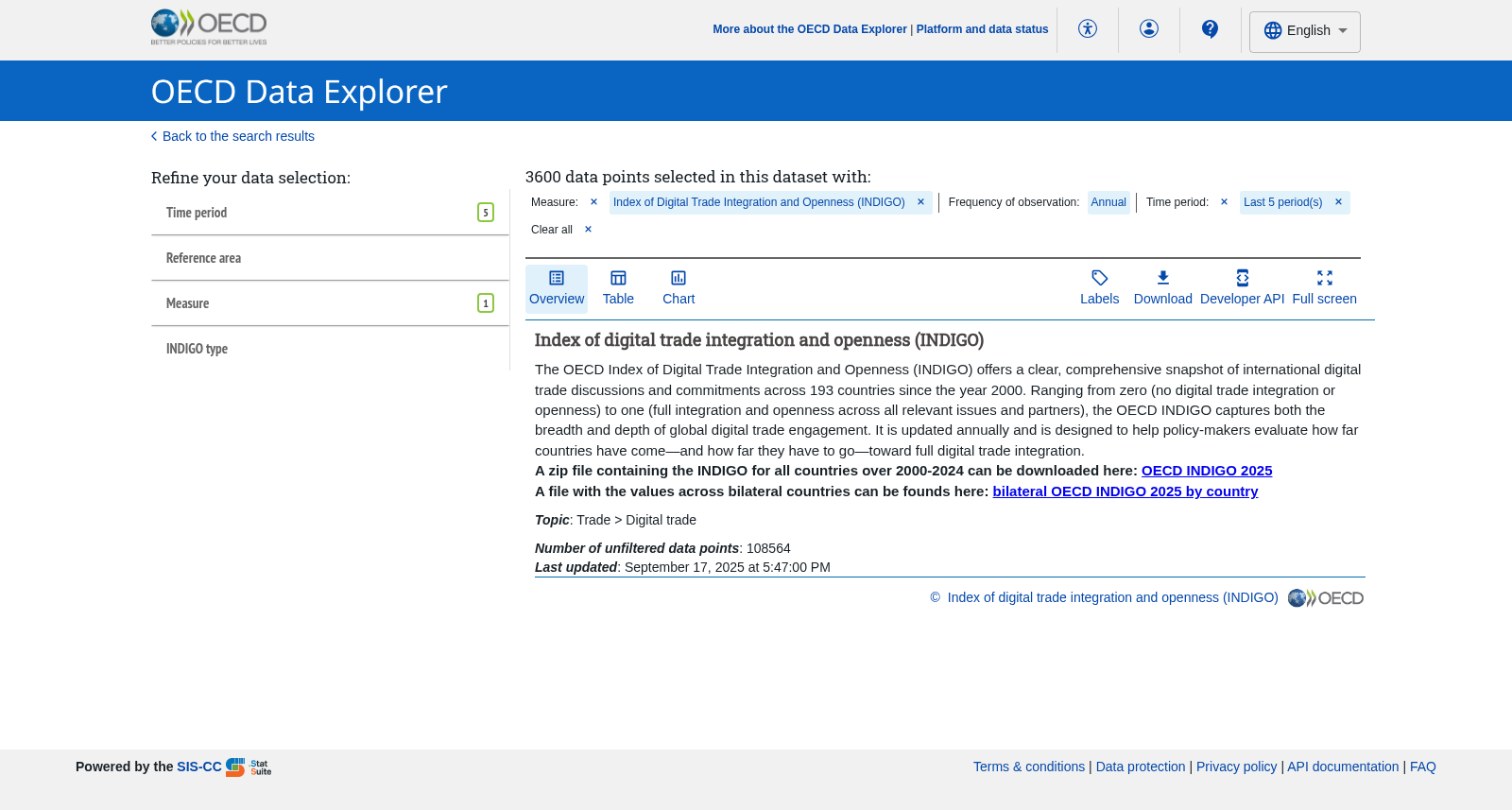Image resolution: width=1512 pixels, height=810 pixels.
Task: Switch to the Table view
Action: [x=618, y=288]
